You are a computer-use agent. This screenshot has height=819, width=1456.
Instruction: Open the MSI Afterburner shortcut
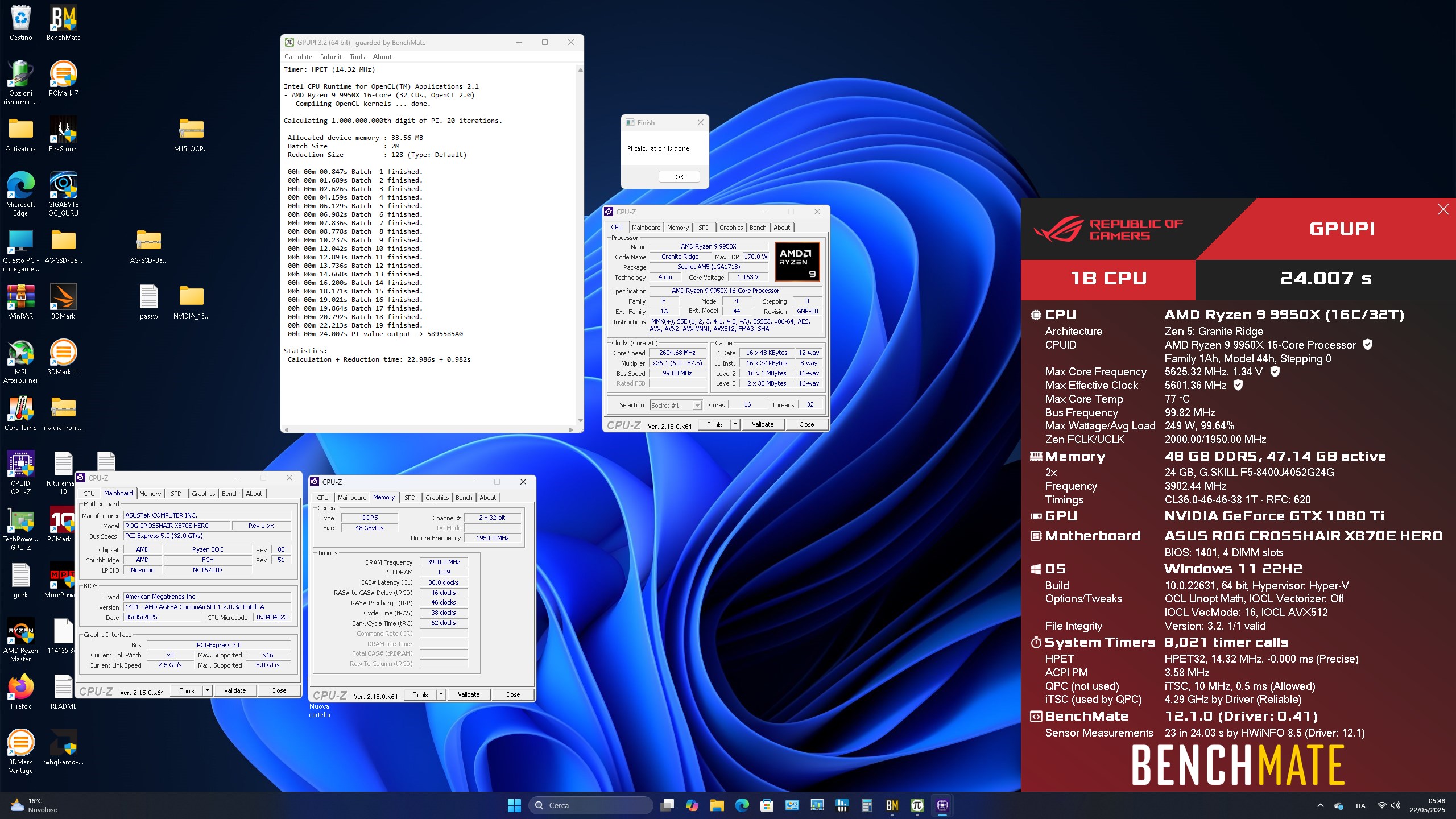coord(20,361)
